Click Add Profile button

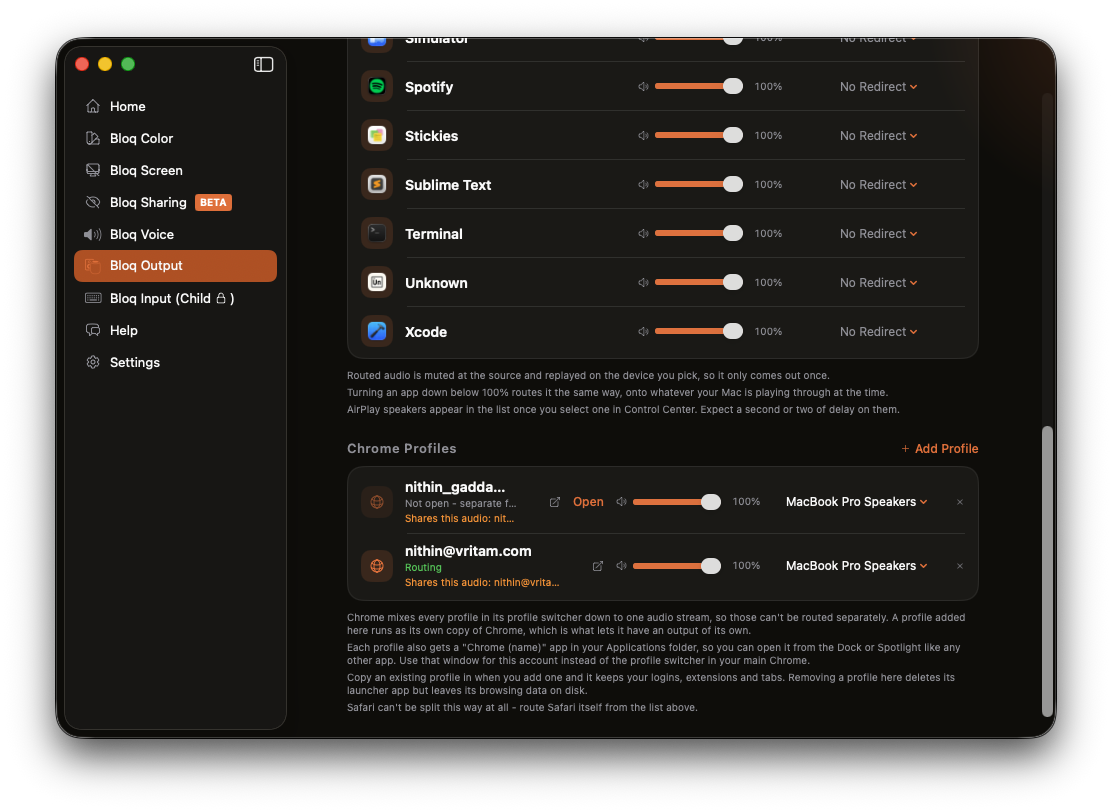pyautogui.click(x=939, y=448)
